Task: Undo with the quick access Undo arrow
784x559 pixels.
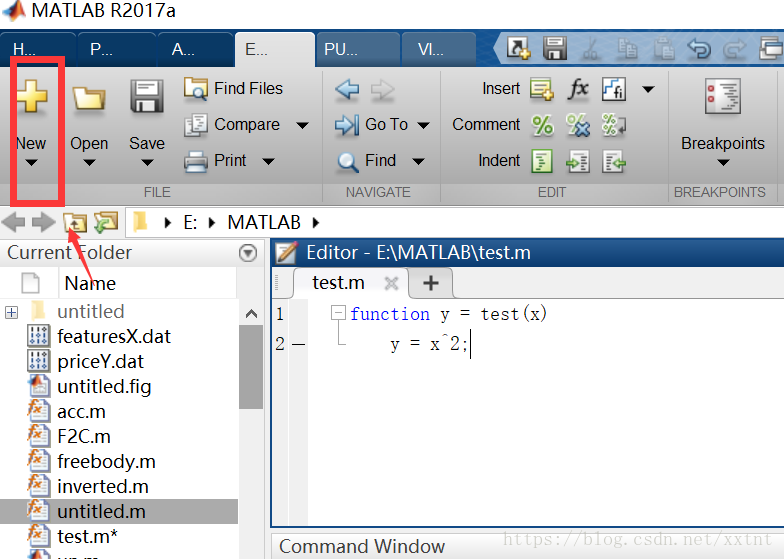Action: pos(699,49)
